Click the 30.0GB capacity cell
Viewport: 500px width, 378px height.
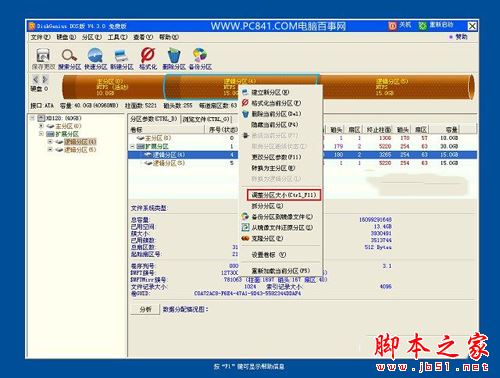[x=449, y=146]
